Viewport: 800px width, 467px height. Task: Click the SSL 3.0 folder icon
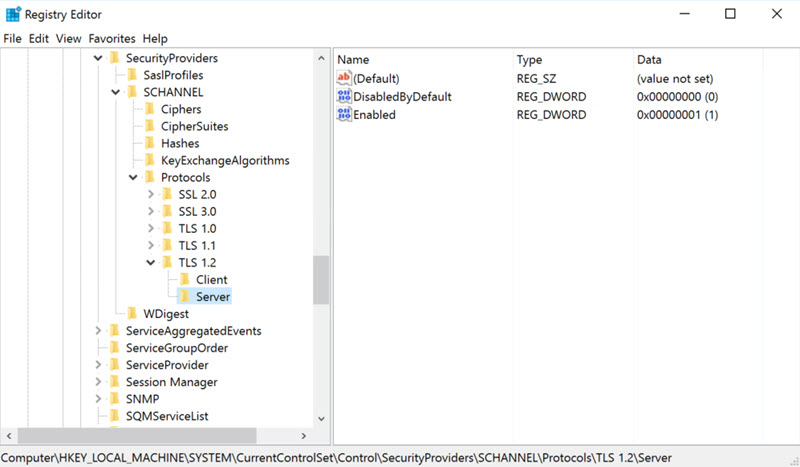tap(167, 211)
